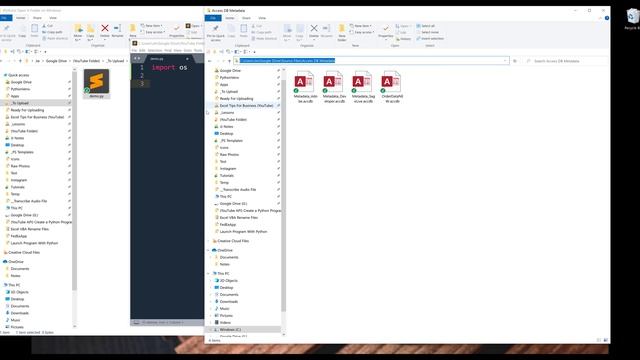640x360 pixels.
Task: Open Properties in Access DB Metadata ribbon
Action: pyautogui.click(x=385, y=32)
